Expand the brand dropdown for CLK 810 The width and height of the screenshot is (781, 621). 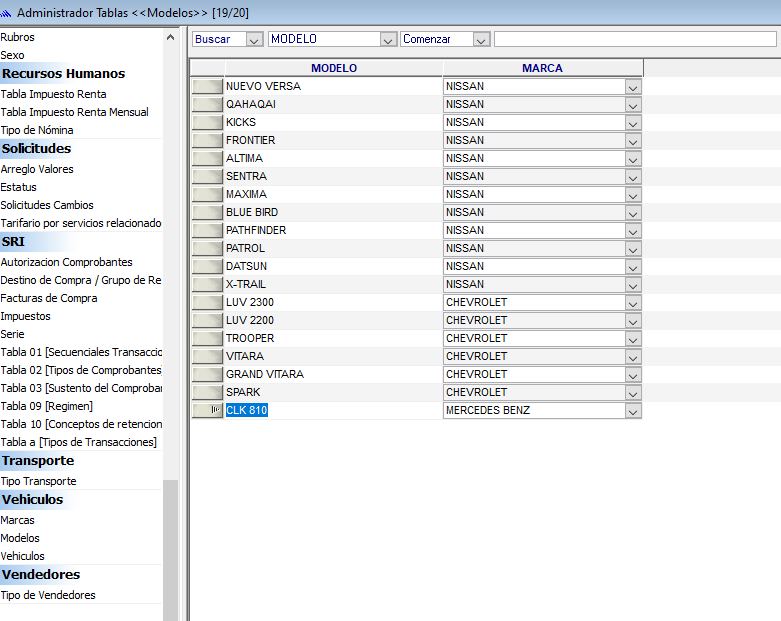[x=632, y=411]
